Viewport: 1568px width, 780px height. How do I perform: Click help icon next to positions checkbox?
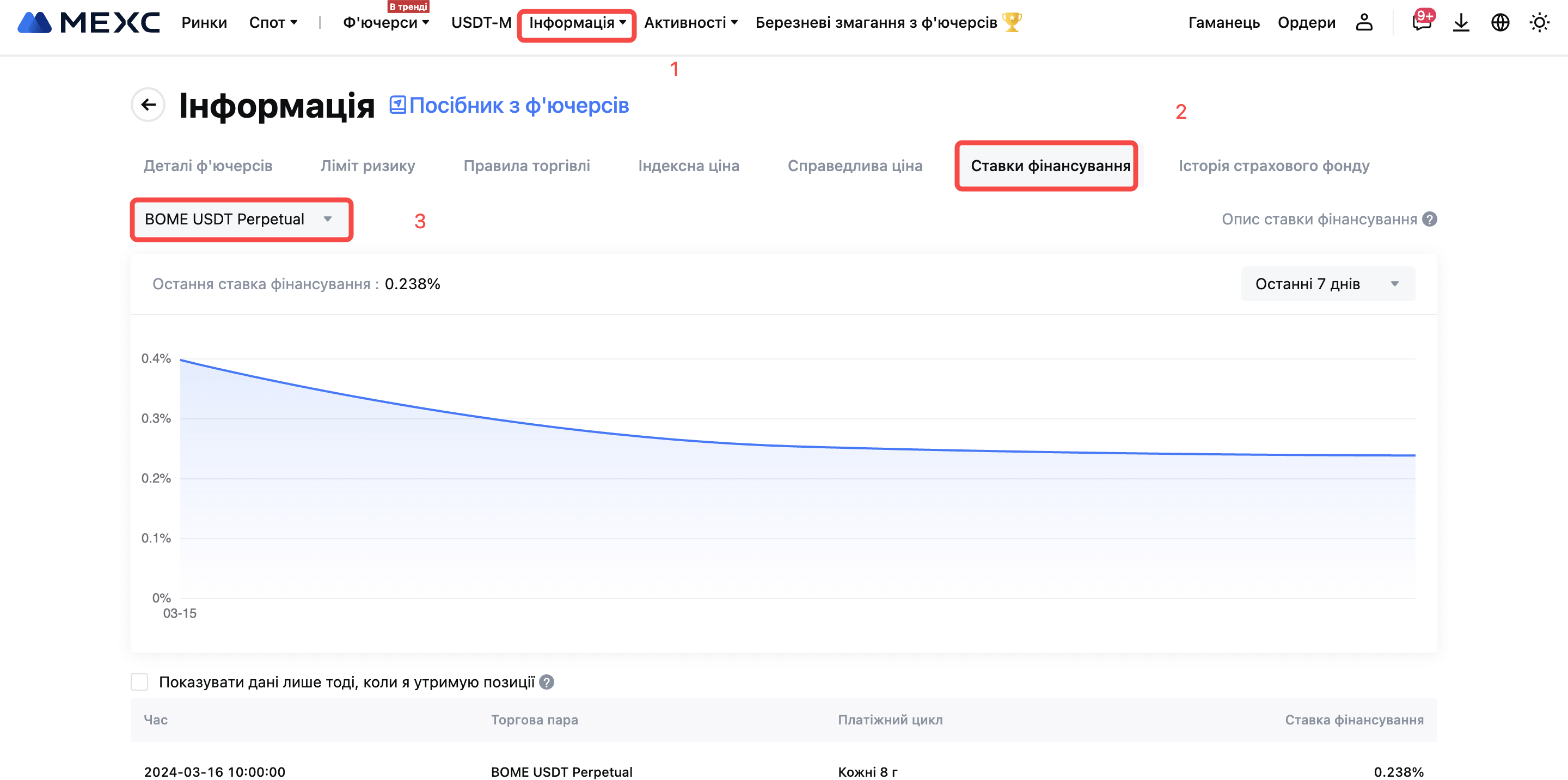click(x=547, y=682)
